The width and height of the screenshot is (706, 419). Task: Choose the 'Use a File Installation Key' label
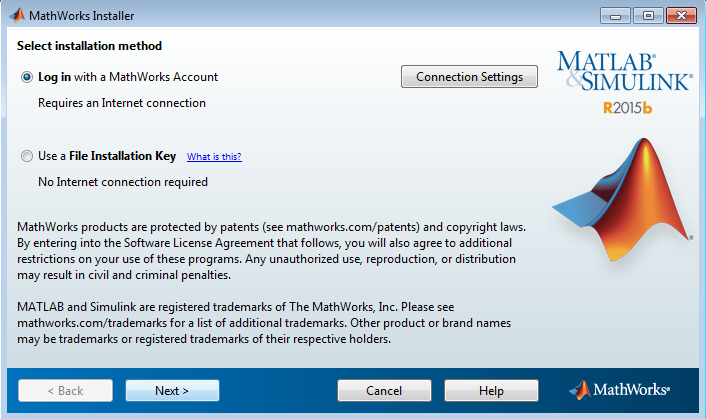coord(107,156)
